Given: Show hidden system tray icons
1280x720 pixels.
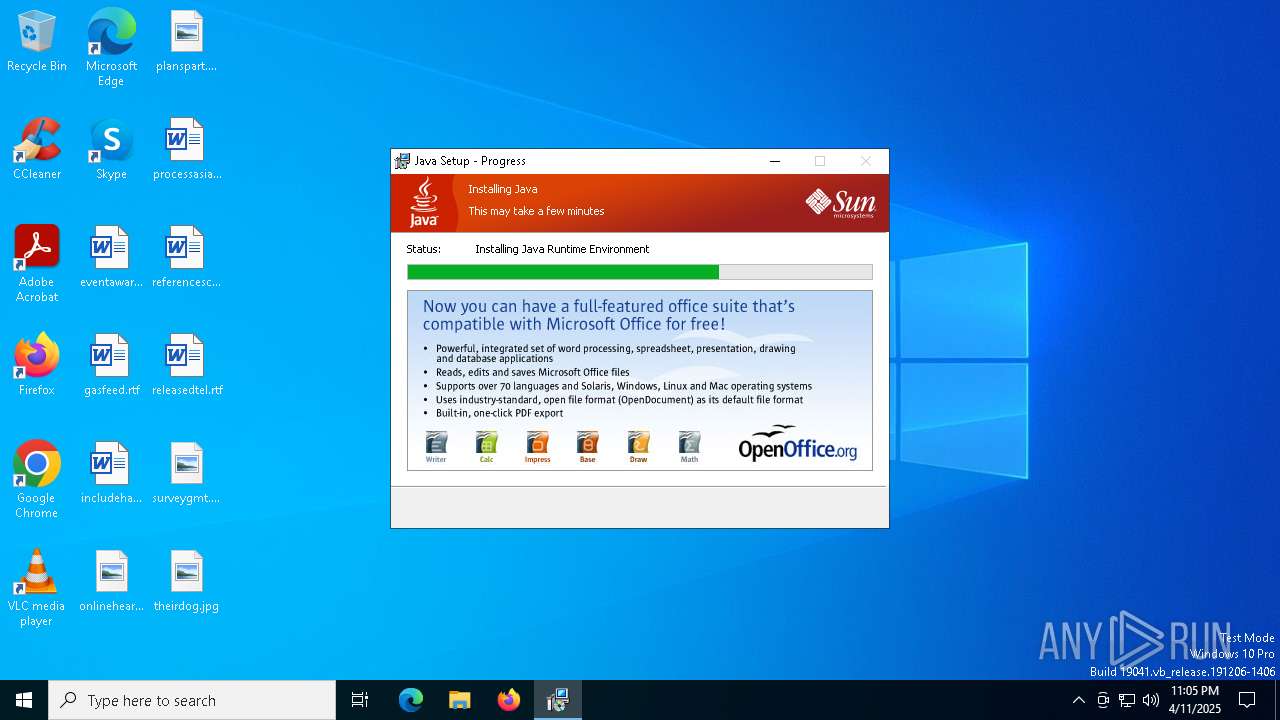Looking at the screenshot, I should click(x=1078, y=700).
